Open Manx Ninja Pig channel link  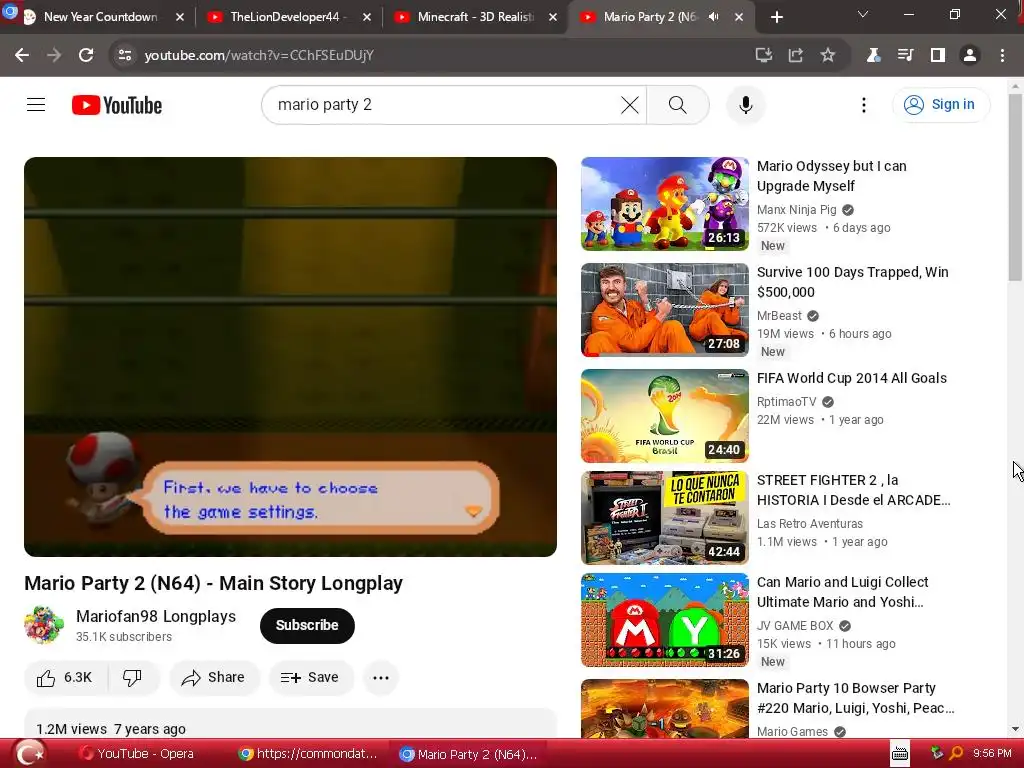[797, 210]
